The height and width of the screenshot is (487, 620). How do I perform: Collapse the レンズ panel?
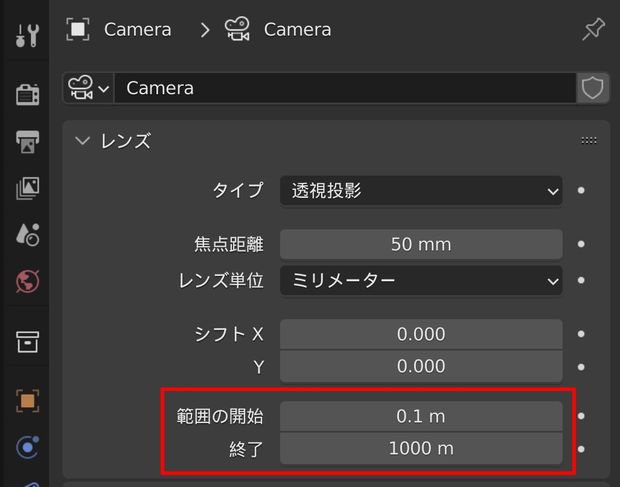83,141
